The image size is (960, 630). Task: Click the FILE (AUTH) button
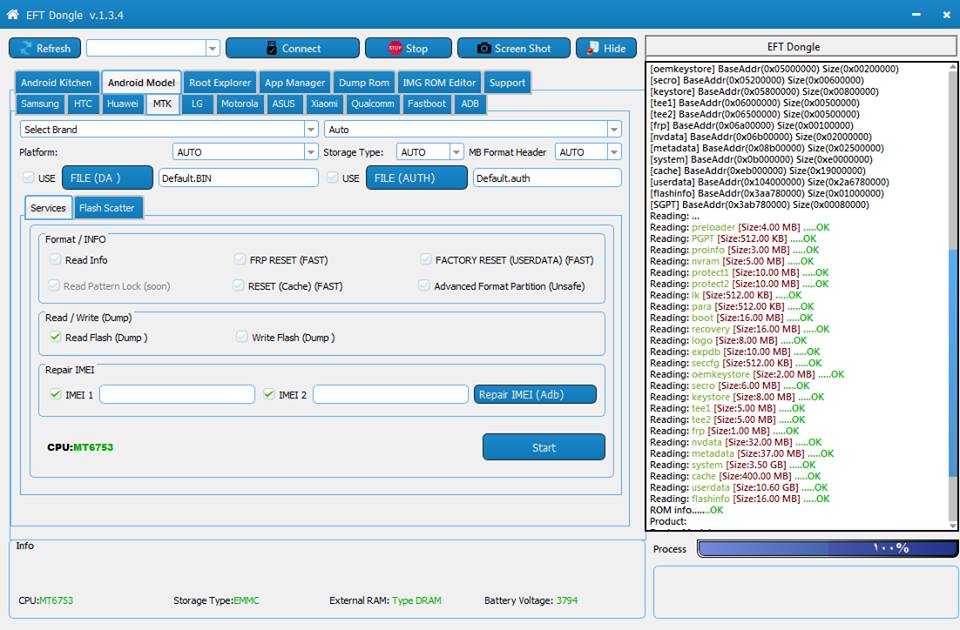pyautogui.click(x=416, y=178)
